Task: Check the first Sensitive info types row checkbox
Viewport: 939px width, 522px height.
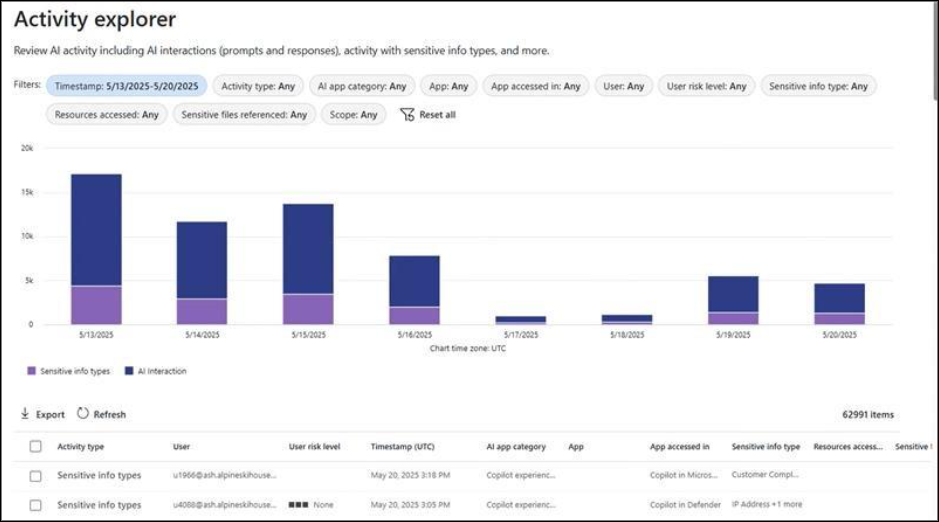Action: (x=36, y=476)
